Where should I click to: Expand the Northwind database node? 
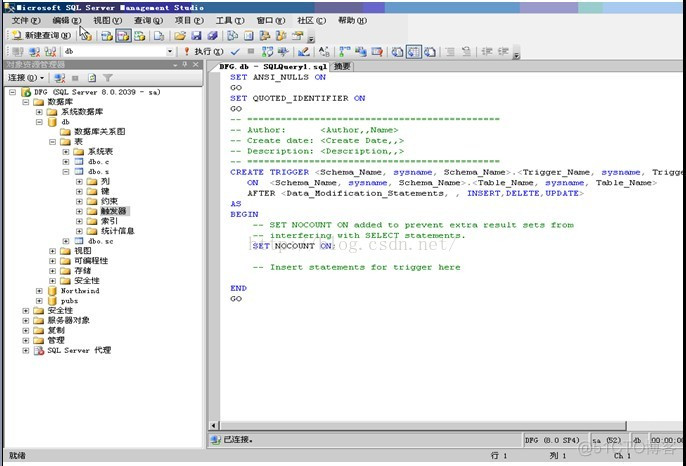pyautogui.click(x=39, y=291)
